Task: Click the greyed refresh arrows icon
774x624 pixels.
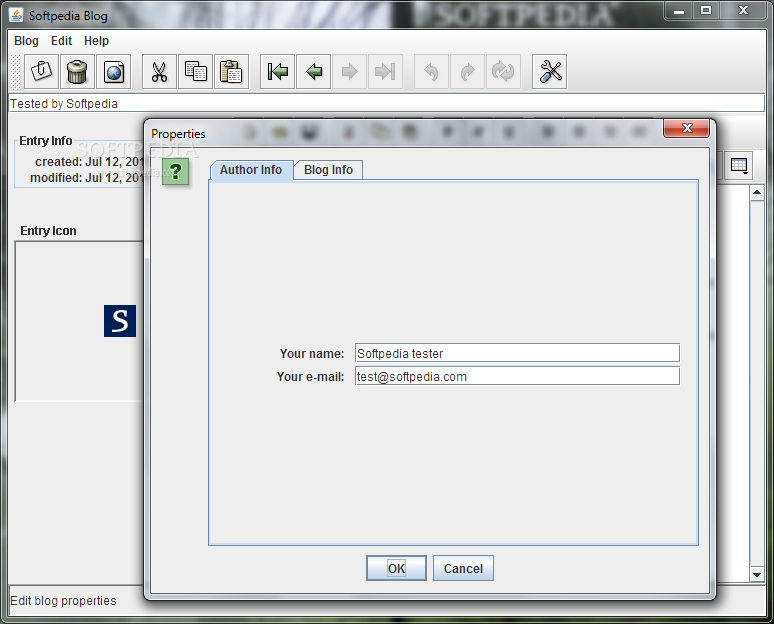Action: pyautogui.click(x=503, y=72)
